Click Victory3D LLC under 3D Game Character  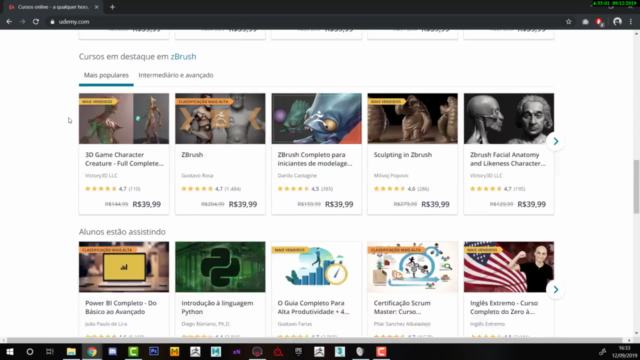pos(101,176)
